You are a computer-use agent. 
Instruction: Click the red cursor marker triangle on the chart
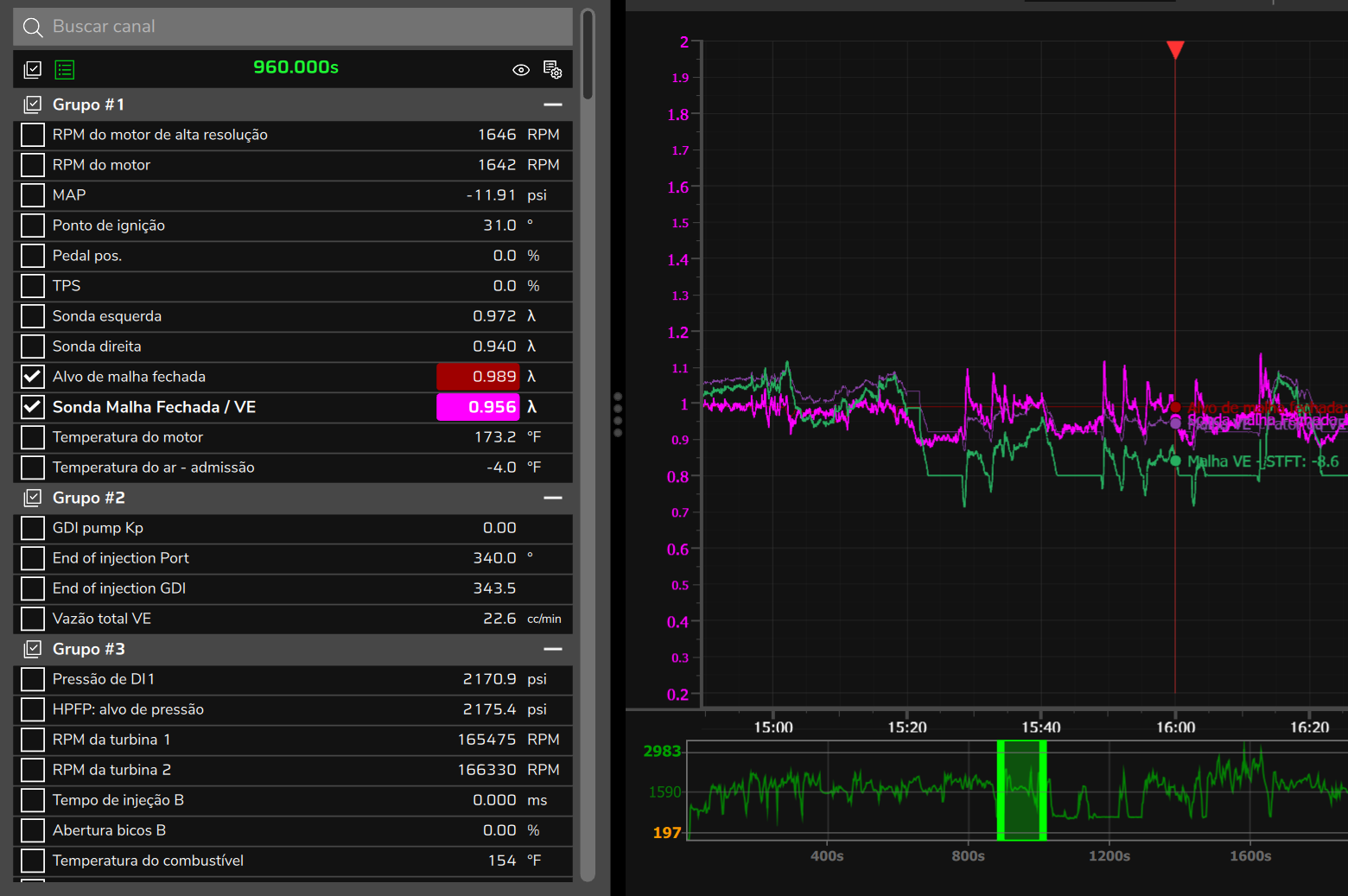(x=1175, y=49)
